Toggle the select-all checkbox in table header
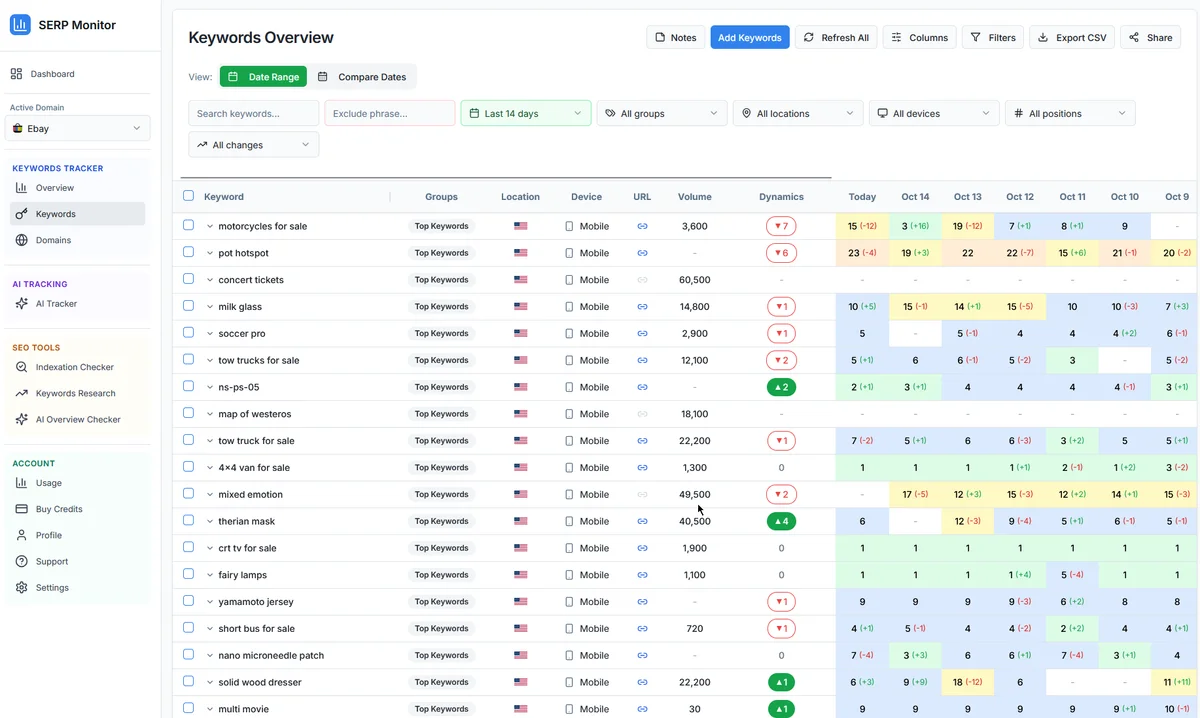The width and height of the screenshot is (1200, 718). click(x=189, y=196)
